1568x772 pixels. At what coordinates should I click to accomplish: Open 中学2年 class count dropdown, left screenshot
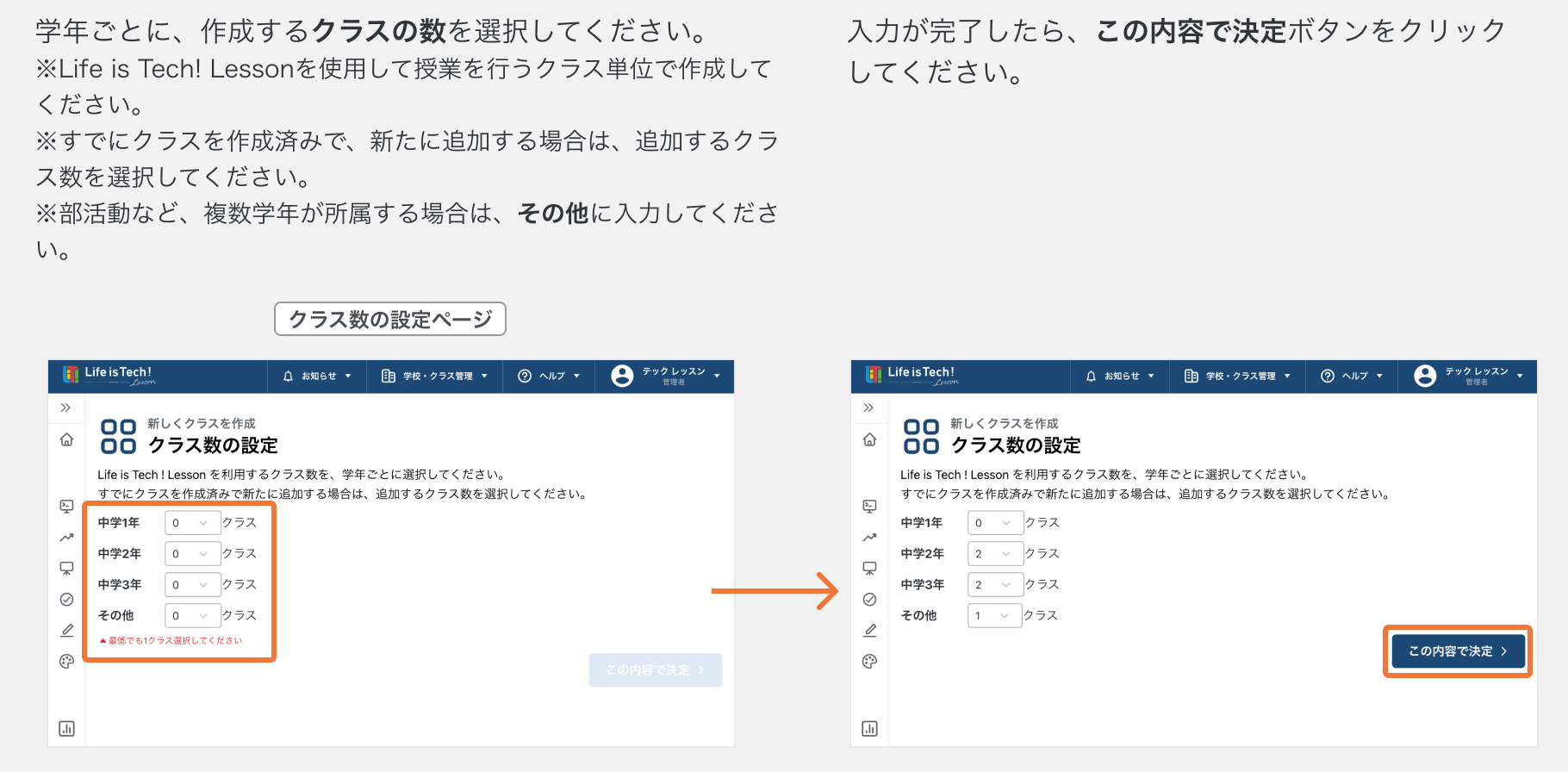coord(192,554)
